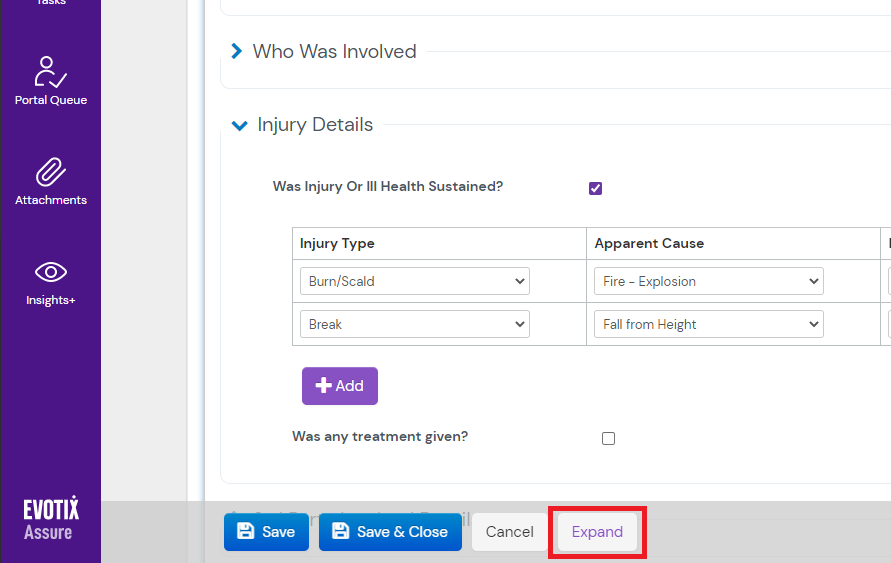Check the Was any treatment given box
The width and height of the screenshot is (891, 563).
[608, 438]
